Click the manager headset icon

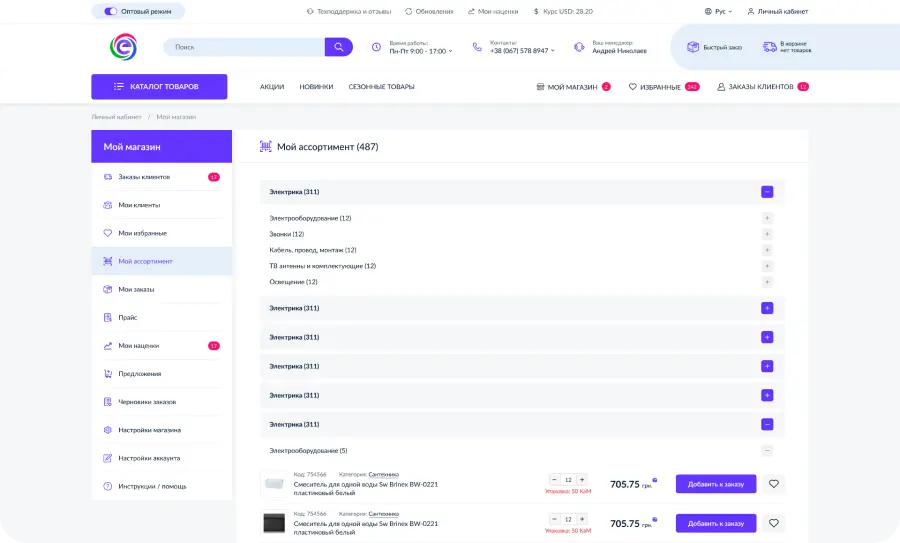coord(579,47)
